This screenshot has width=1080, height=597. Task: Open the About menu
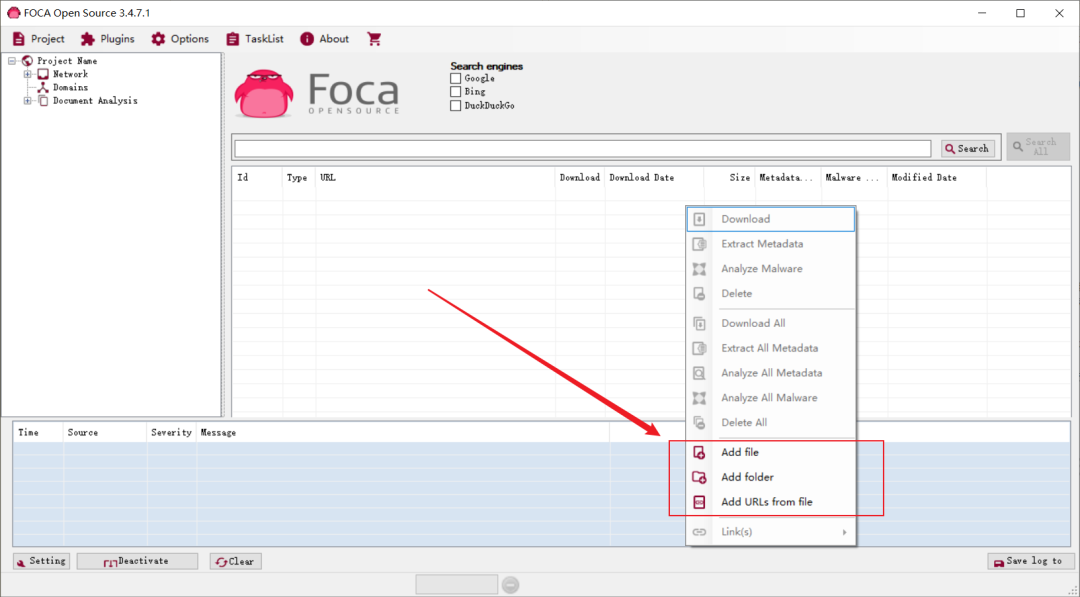coord(324,39)
